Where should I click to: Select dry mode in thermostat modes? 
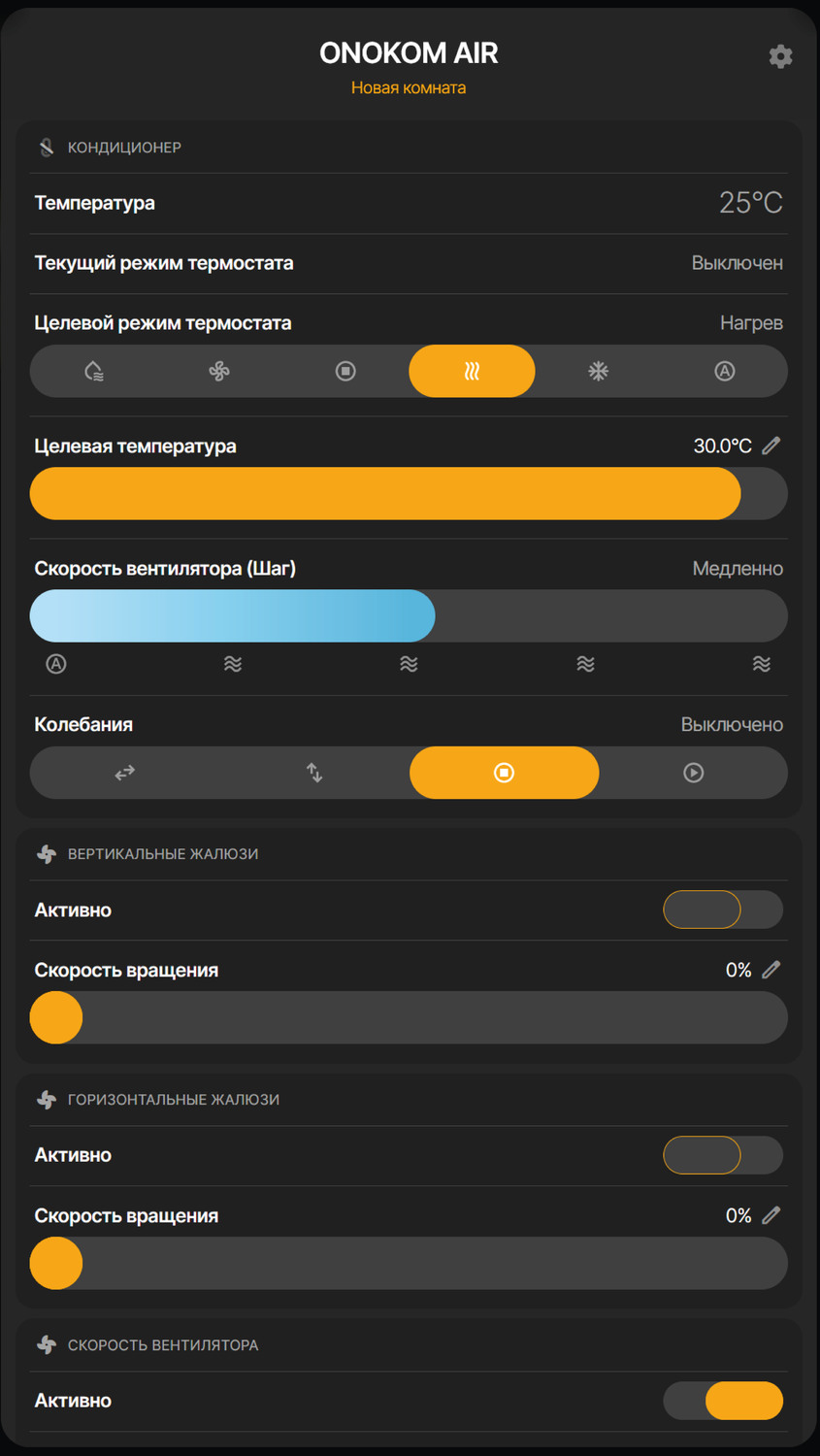click(x=93, y=371)
